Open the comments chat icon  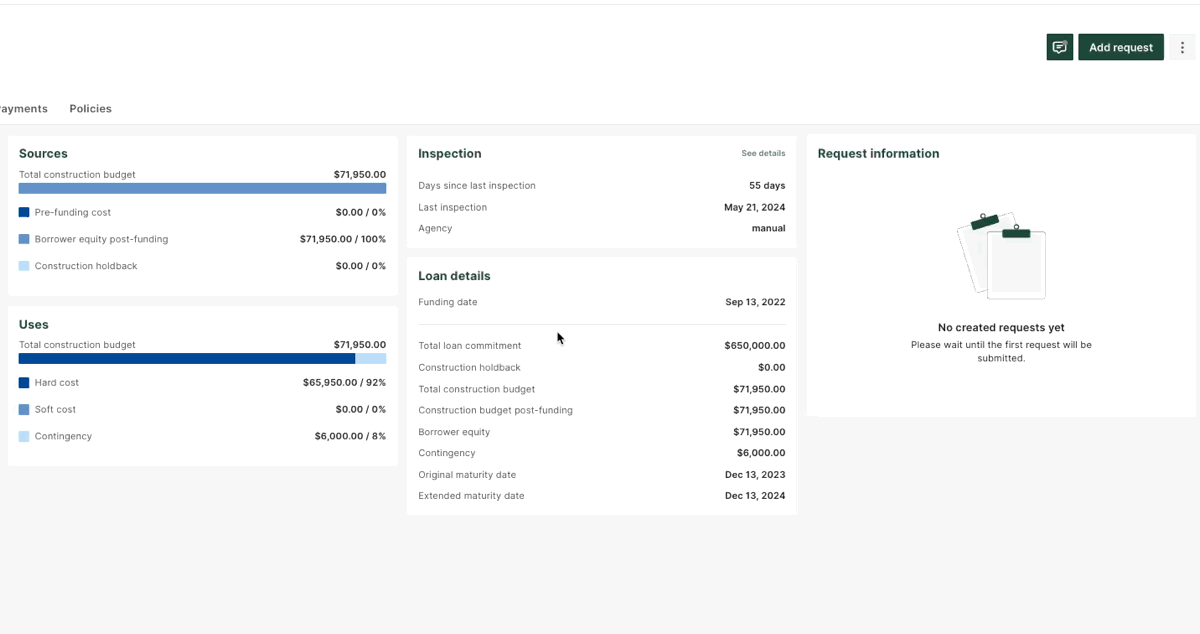[1059, 47]
